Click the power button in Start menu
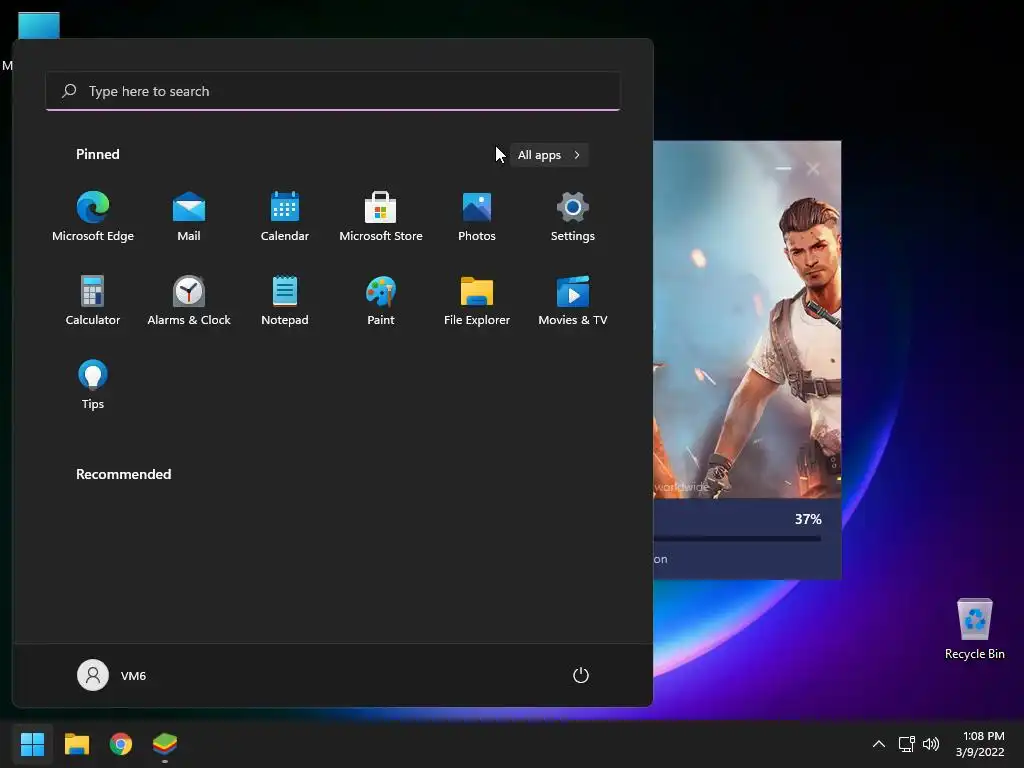Image resolution: width=1024 pixels, height=768 pixels. coord(581,675)
